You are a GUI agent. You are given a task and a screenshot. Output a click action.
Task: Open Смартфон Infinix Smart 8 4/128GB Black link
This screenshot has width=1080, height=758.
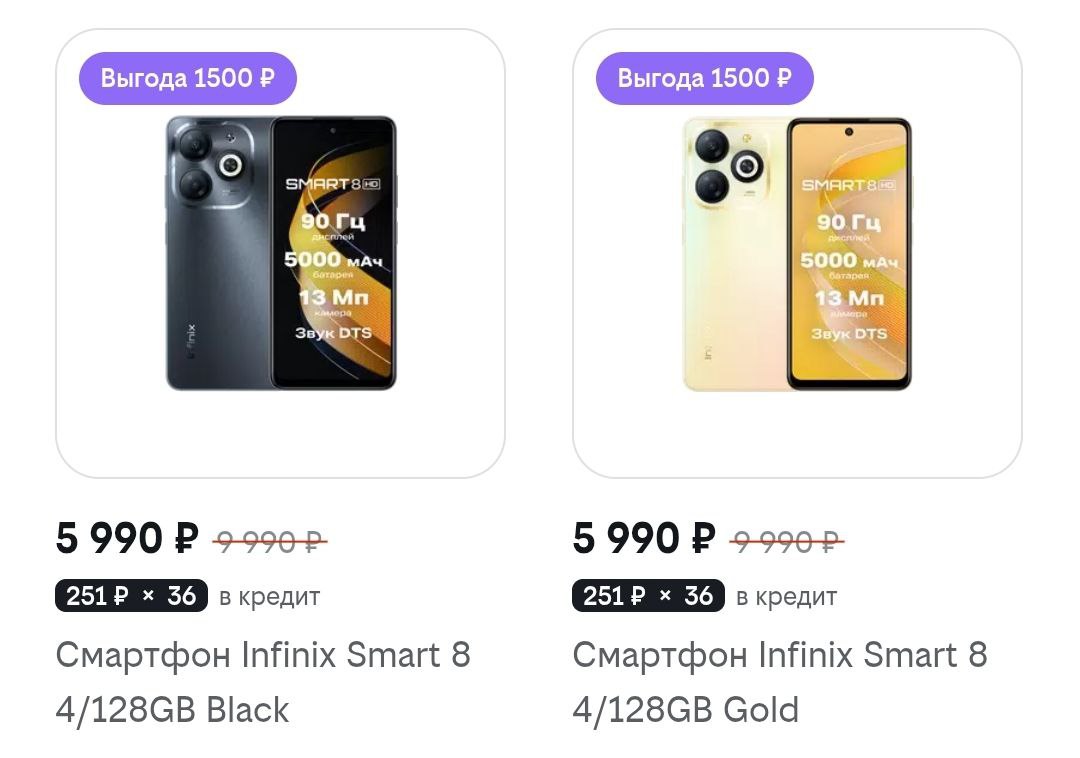point(262,682)
